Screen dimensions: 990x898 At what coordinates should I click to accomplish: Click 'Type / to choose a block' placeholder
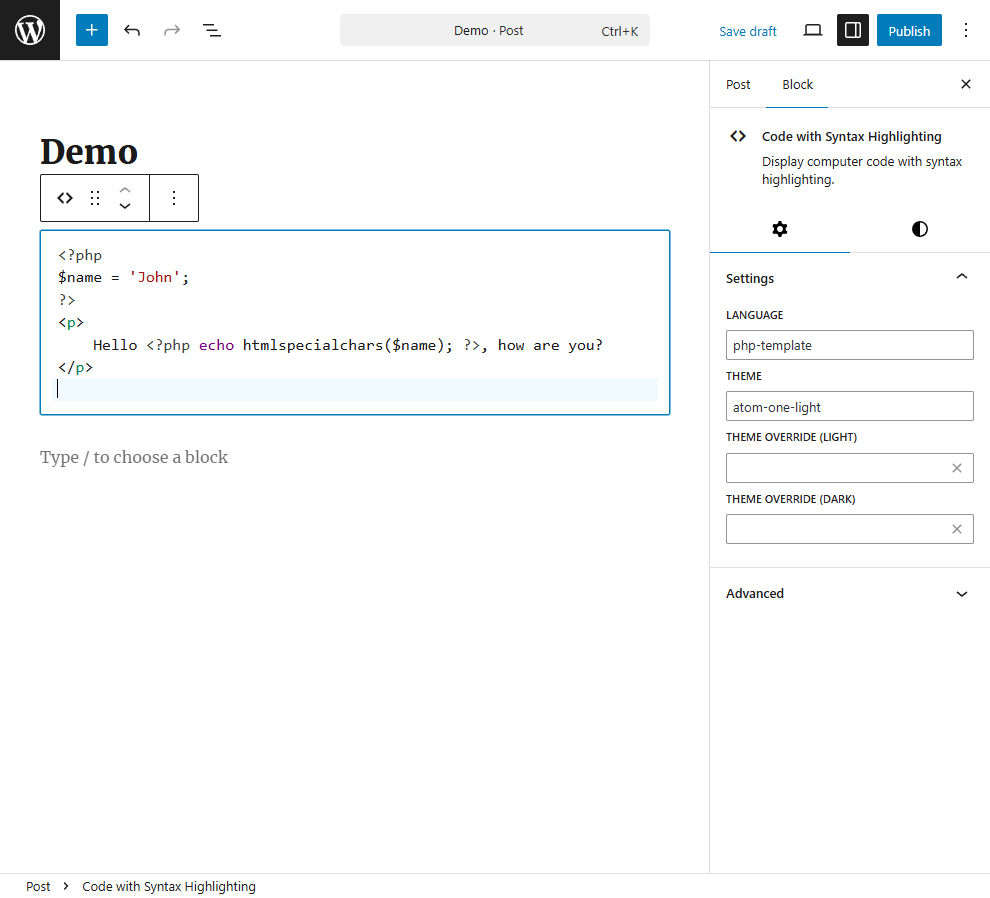pyautogui.click(x=134, y=457)
